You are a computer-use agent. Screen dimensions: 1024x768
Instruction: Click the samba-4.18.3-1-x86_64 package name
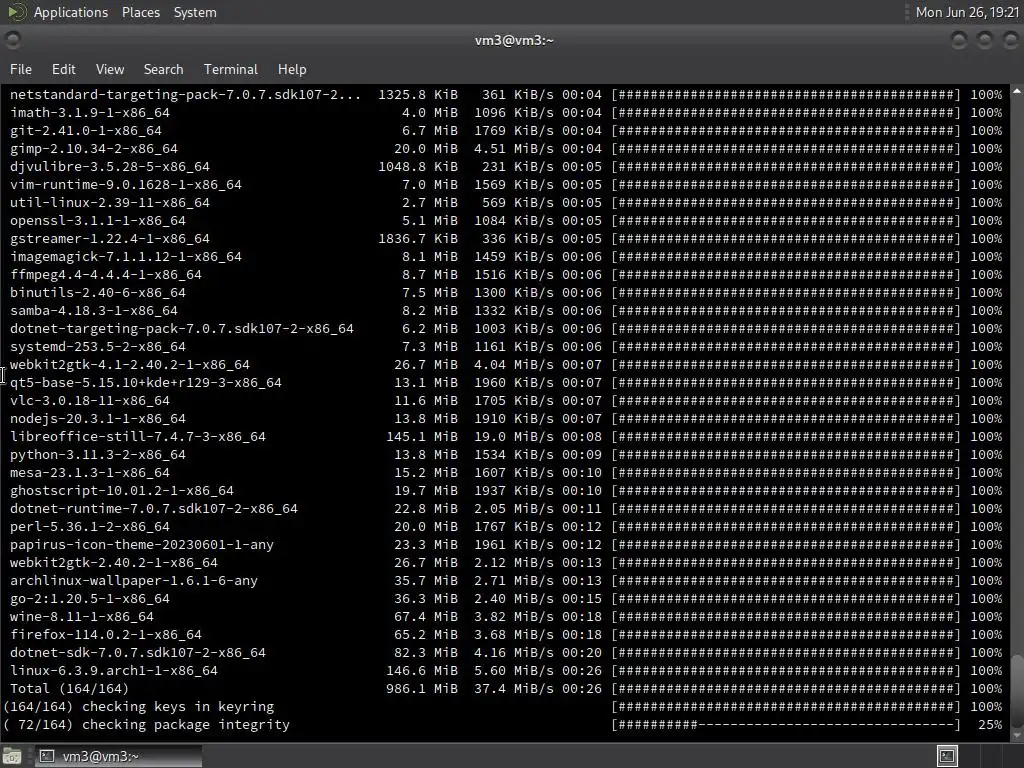[93, 311]
